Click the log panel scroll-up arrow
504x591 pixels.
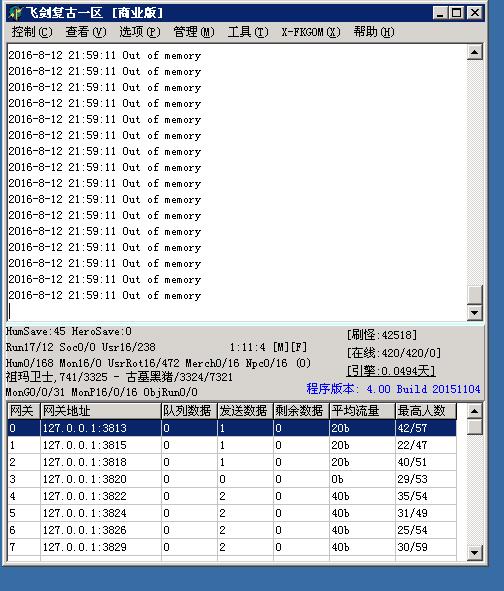click(475, 52)
